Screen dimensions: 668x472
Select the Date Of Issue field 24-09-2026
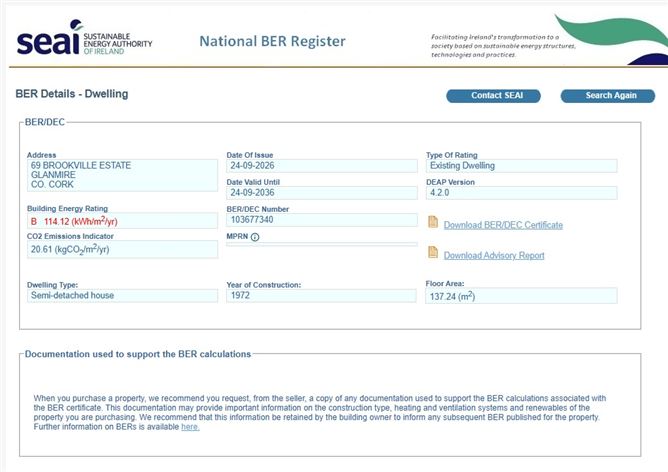point(322,166)
